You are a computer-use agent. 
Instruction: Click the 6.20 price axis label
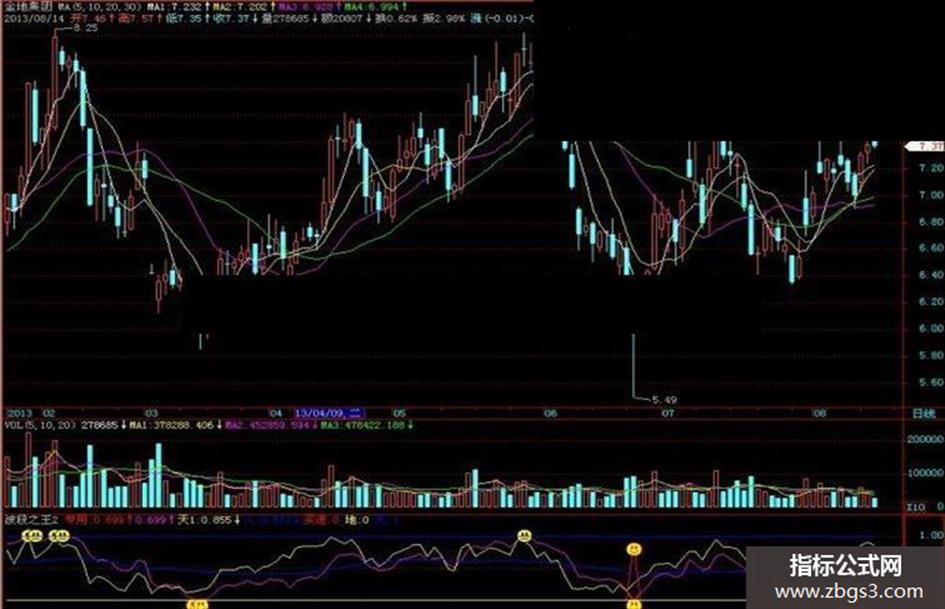(931, 301)
